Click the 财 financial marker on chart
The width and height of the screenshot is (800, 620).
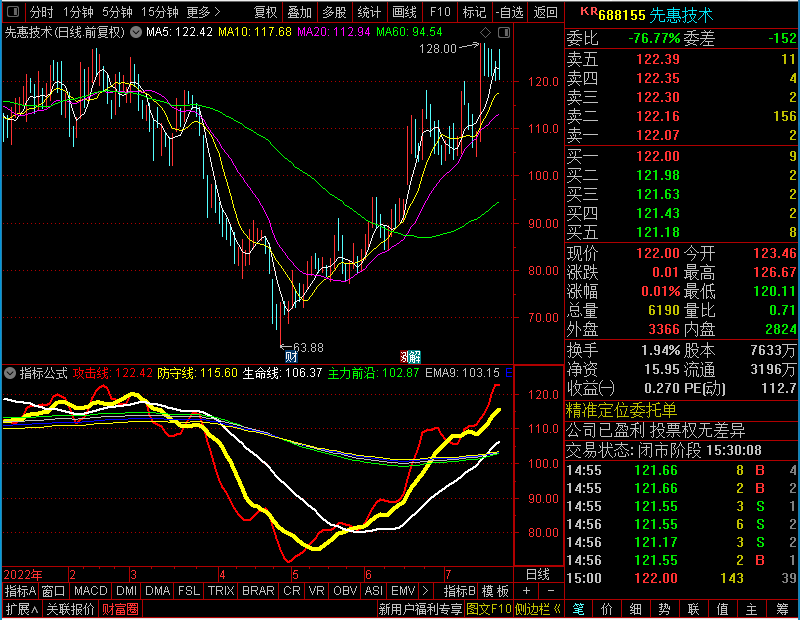point(291,356)
